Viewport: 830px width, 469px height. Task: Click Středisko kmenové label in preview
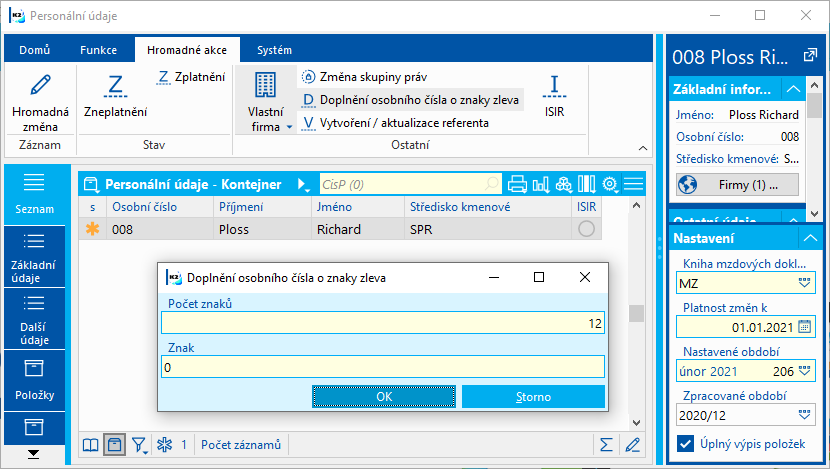point(727,159)
